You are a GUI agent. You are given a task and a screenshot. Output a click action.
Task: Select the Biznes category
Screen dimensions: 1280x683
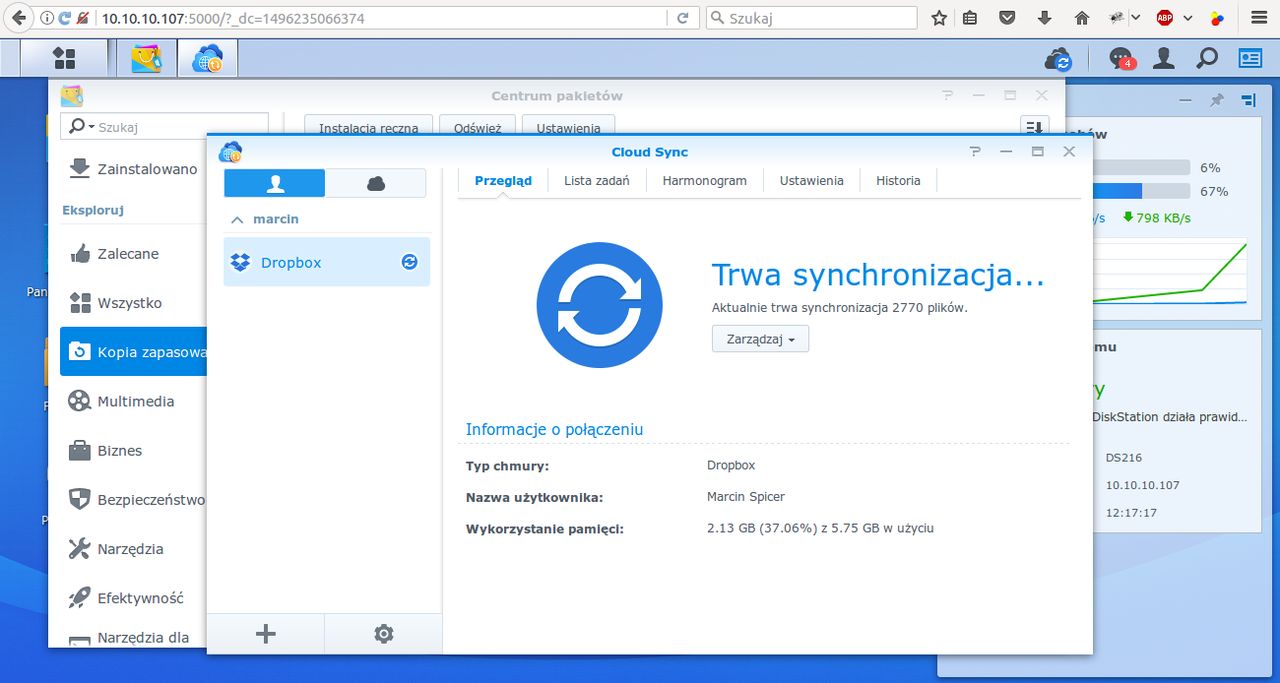pyautogui.click(x=133, y=450)
